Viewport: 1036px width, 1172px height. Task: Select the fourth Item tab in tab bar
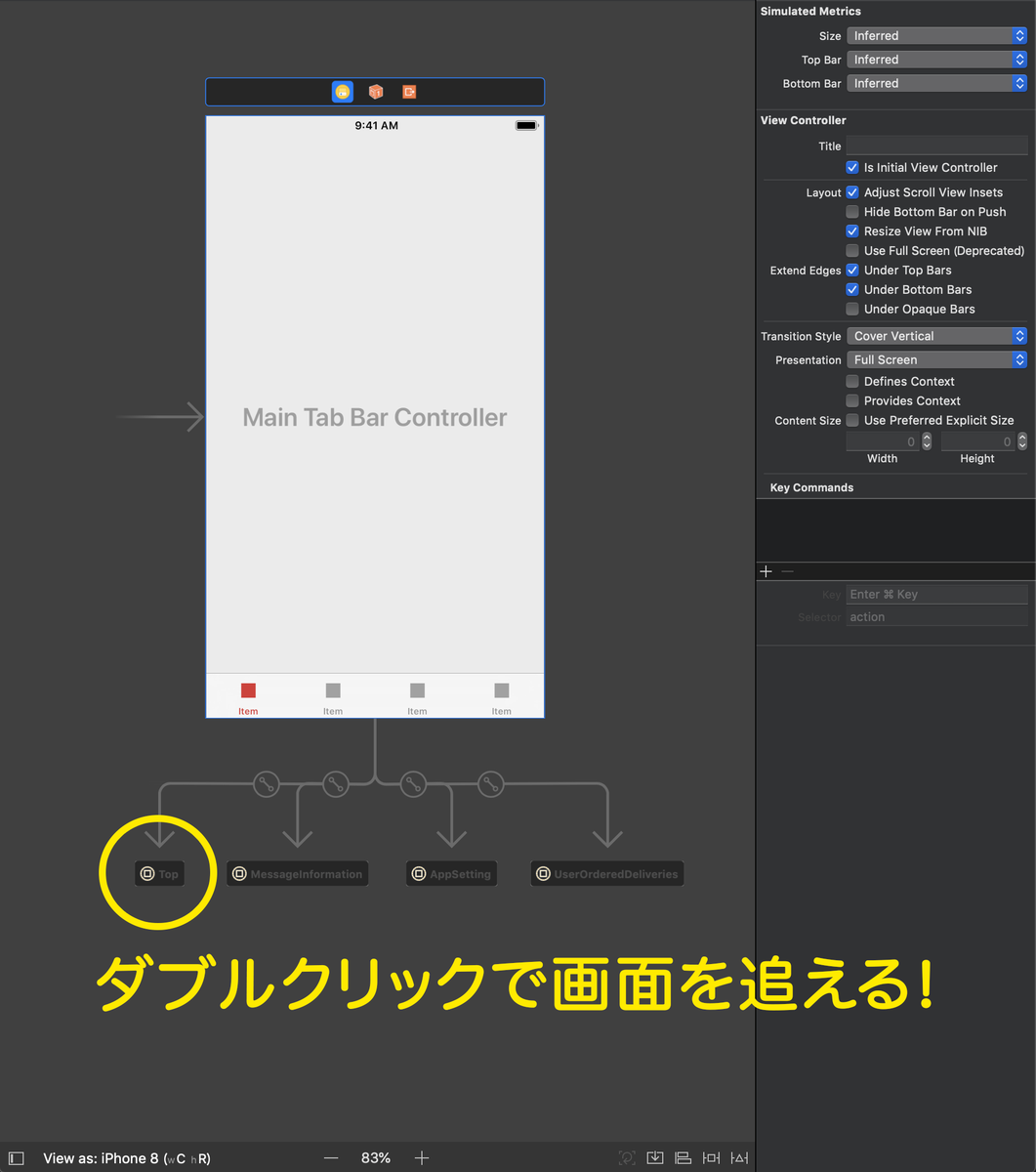502,695
